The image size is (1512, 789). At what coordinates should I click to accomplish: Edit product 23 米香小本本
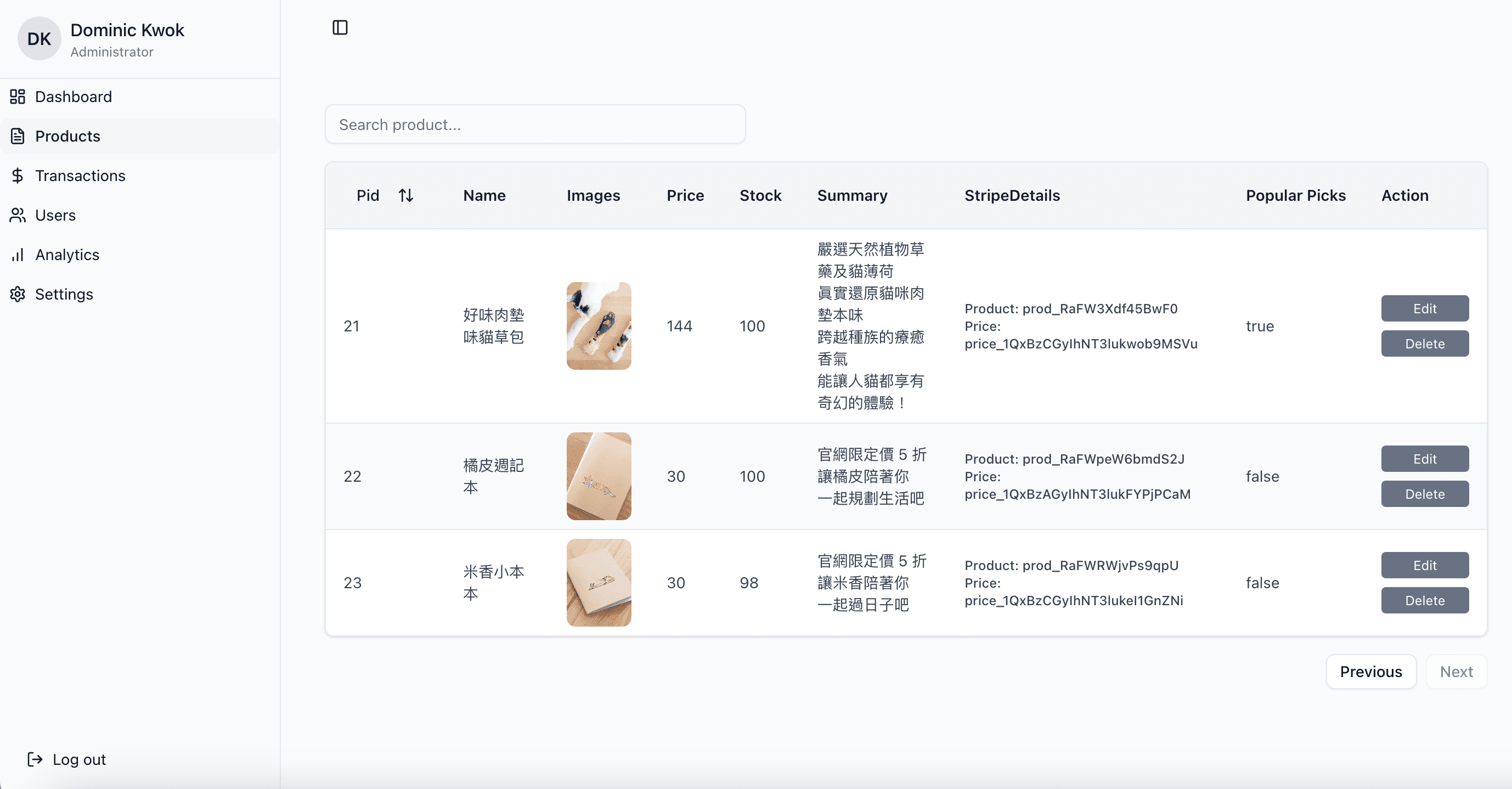1424,565
